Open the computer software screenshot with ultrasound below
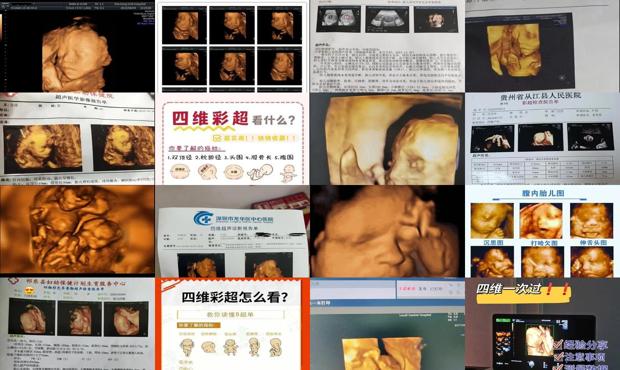Image resolution: width=620 pixels, height=370 pixels. (387, 324)
